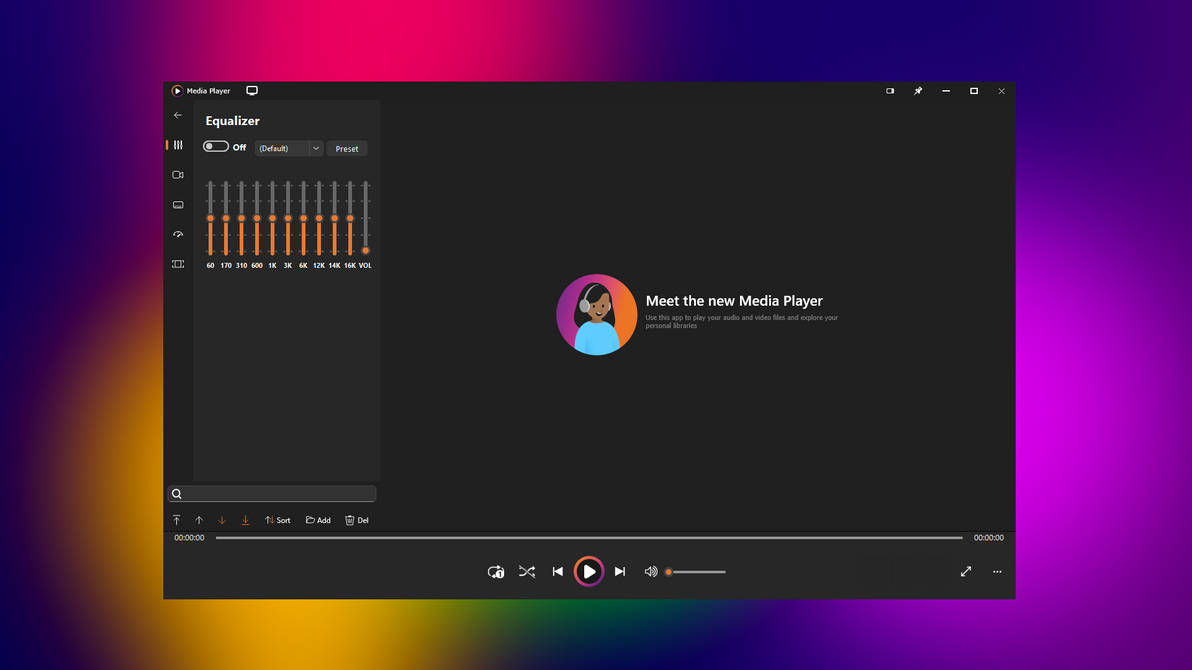This screenshot has height=670, width=1192.
Task: Open the Add files menu
Action: (x=317, y=520)
